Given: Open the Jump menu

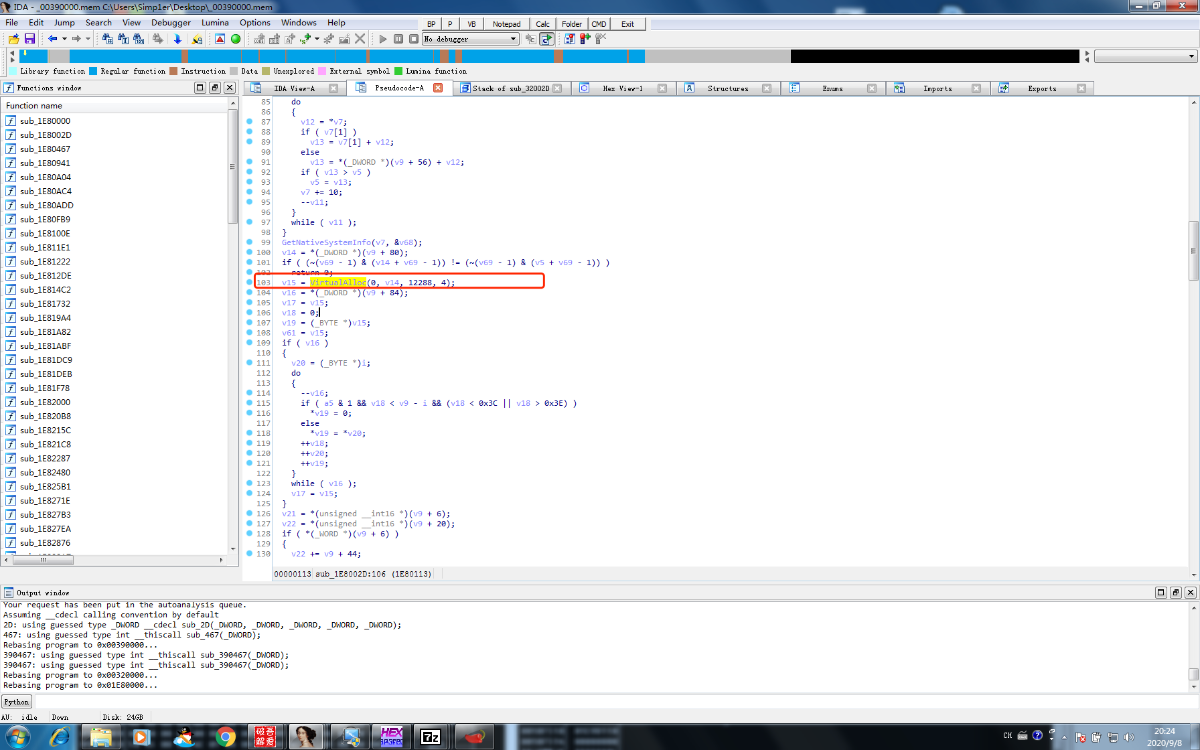Looking at the screenshot, I should pos(64,22).
